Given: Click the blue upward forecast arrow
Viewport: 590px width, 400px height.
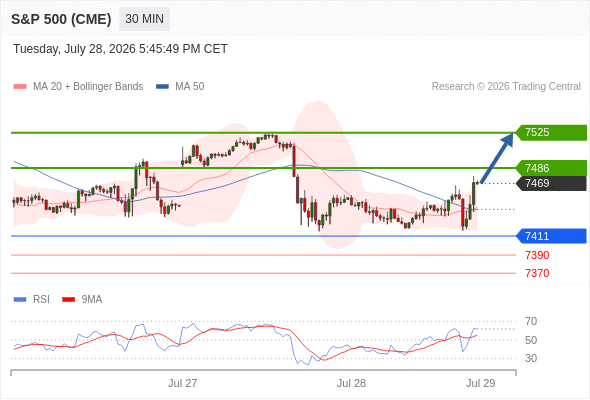Looking at the screenshot, I should pos(497,158).
